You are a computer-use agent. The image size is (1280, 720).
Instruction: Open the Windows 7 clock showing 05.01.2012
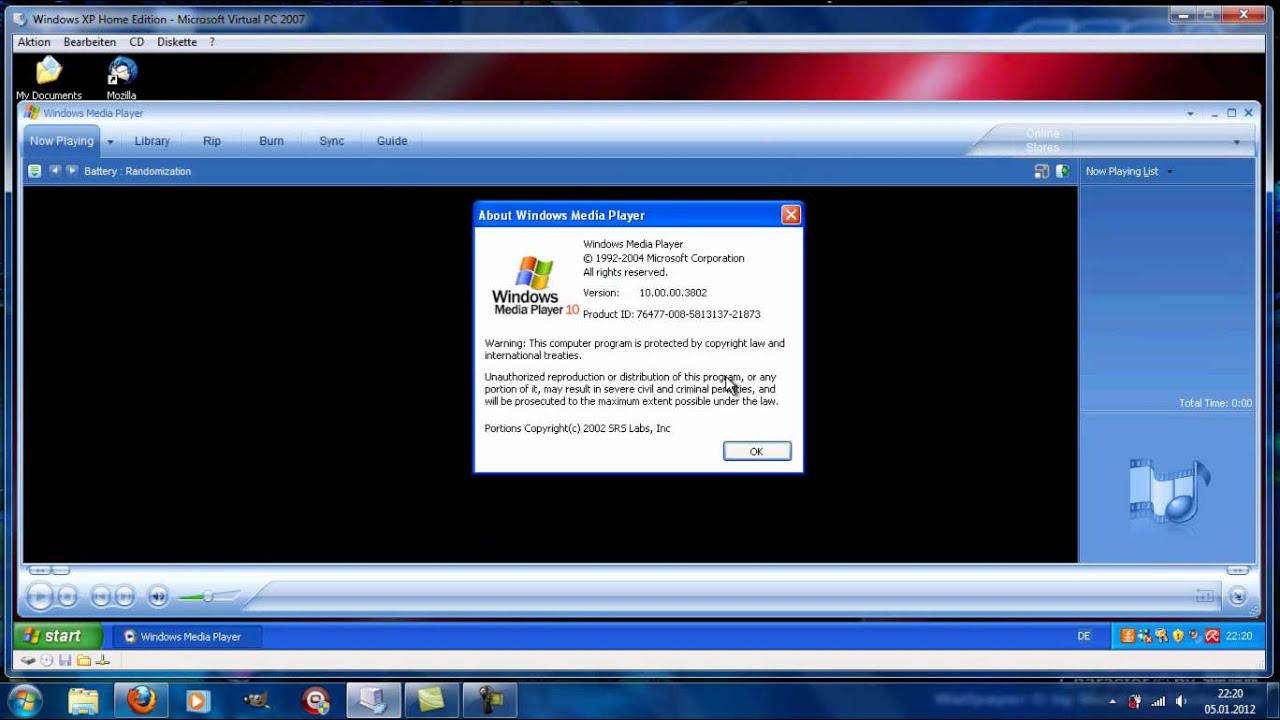tap(1230, 701)
